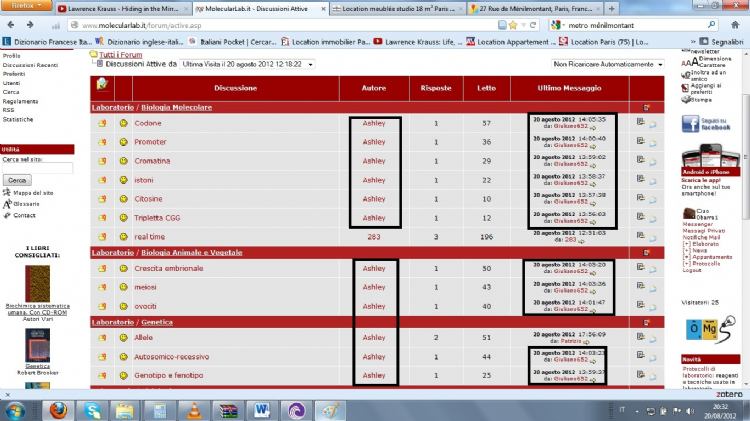The image size is (750, 421).
Task: Go back with browser back arrow
Action: [x=11, y=25]
